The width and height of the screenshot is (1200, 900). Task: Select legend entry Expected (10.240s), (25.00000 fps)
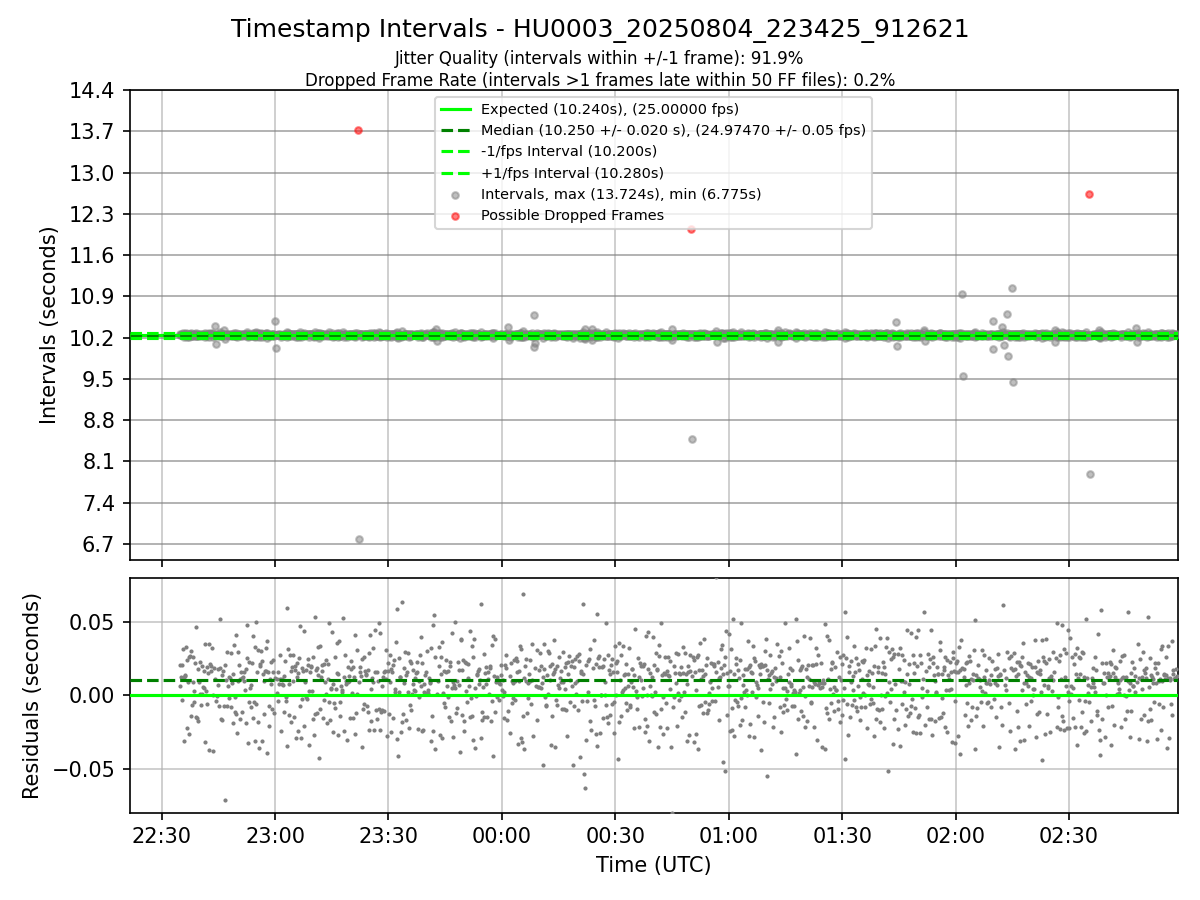tap(609, 109)
